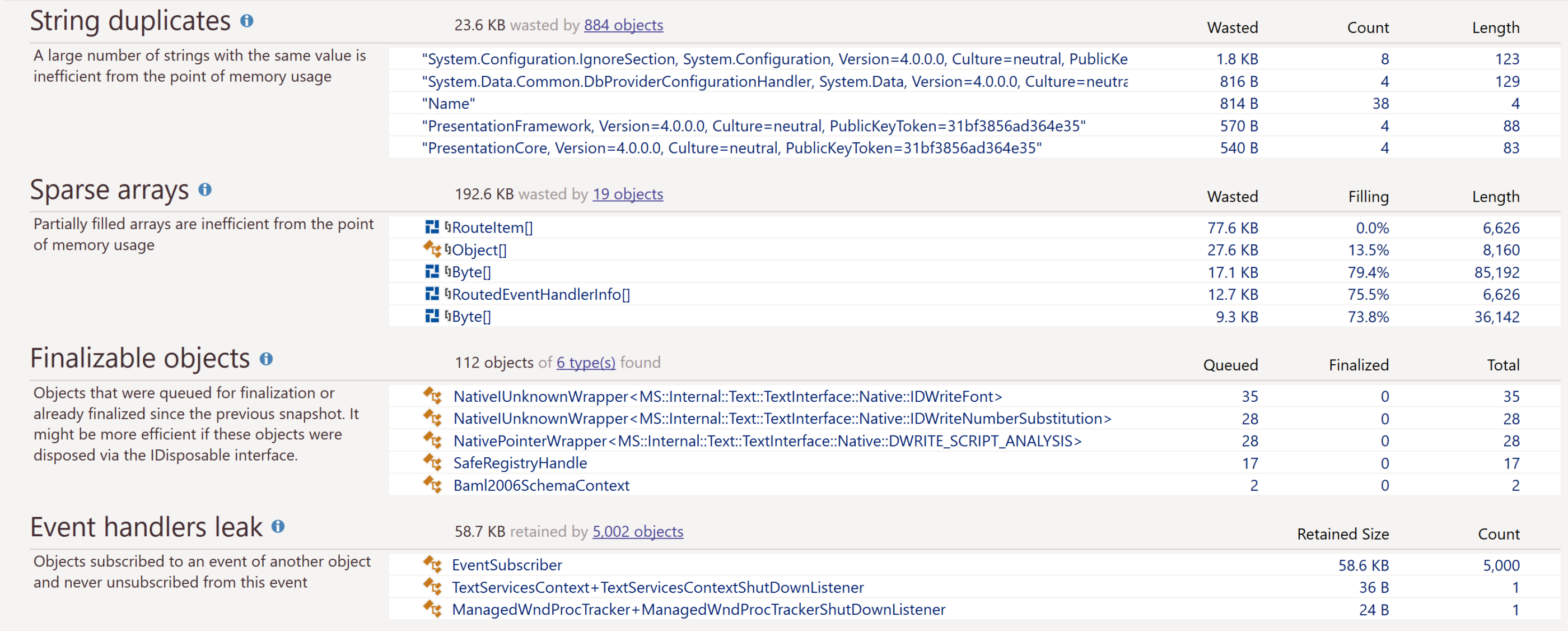Image resolution: width=1568 pixels, height=631 pixels.
Task: Select NativeIUnknownWrapper IDWriteNumberSubstitution row
Action: (x=974, y=419)
